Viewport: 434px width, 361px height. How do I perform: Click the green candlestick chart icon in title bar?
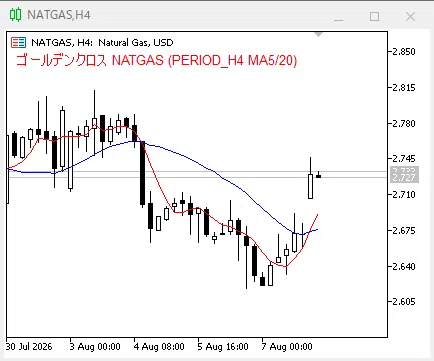click(15, 15)
